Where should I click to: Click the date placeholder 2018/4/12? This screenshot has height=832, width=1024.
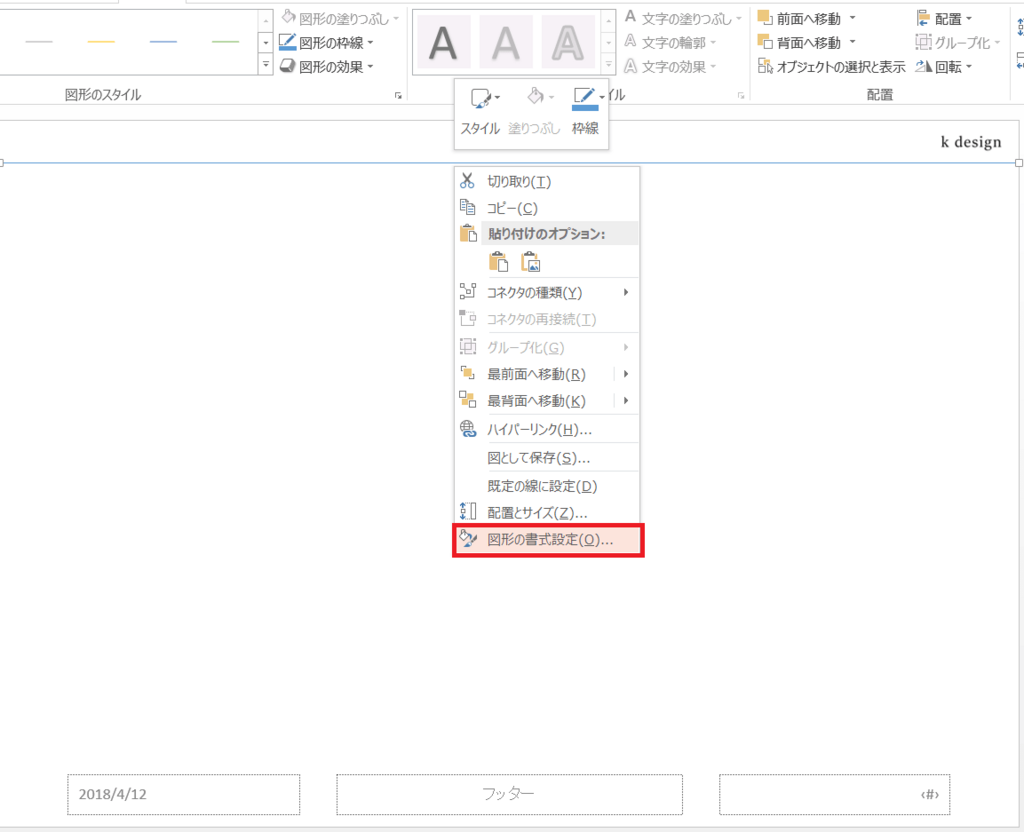pos(184,794)
